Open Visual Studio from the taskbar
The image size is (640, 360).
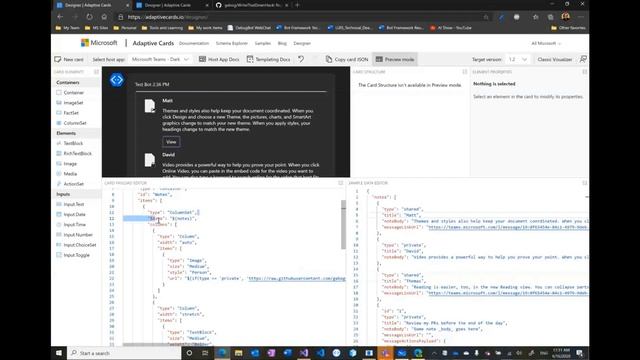(304, 353)
